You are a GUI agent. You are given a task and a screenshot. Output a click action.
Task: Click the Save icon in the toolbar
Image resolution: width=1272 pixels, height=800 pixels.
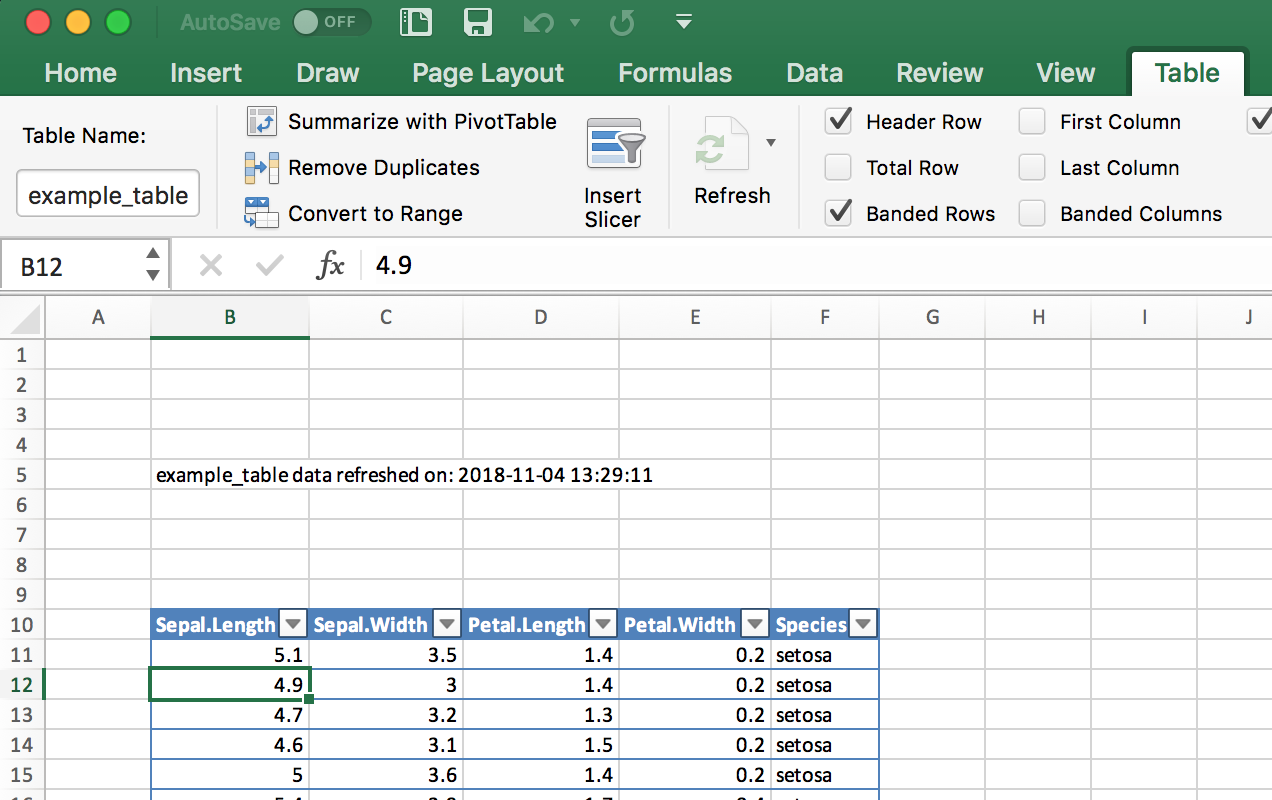tap(477, 22)
